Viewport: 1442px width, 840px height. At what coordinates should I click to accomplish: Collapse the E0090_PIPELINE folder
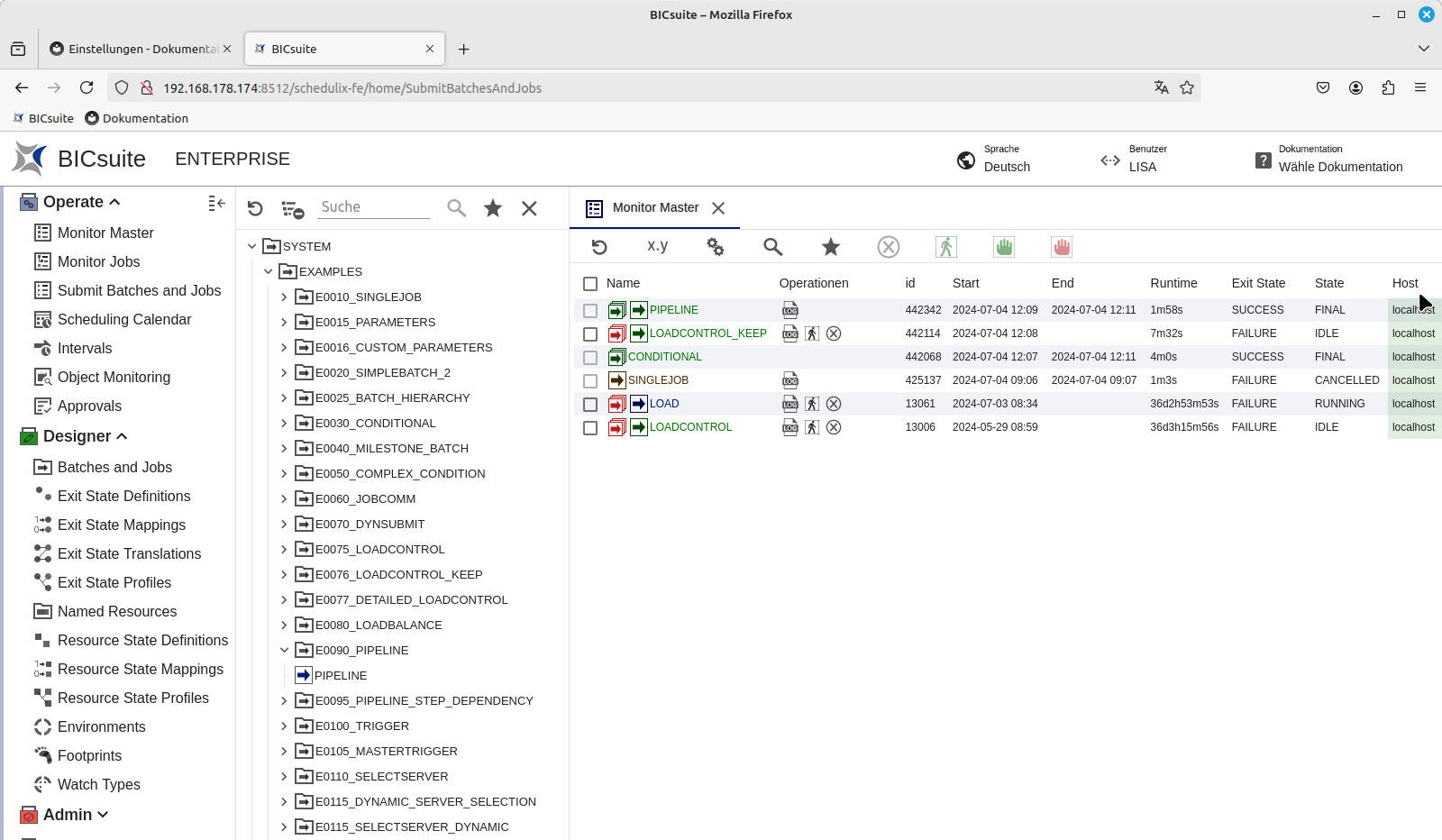(284, 650)
